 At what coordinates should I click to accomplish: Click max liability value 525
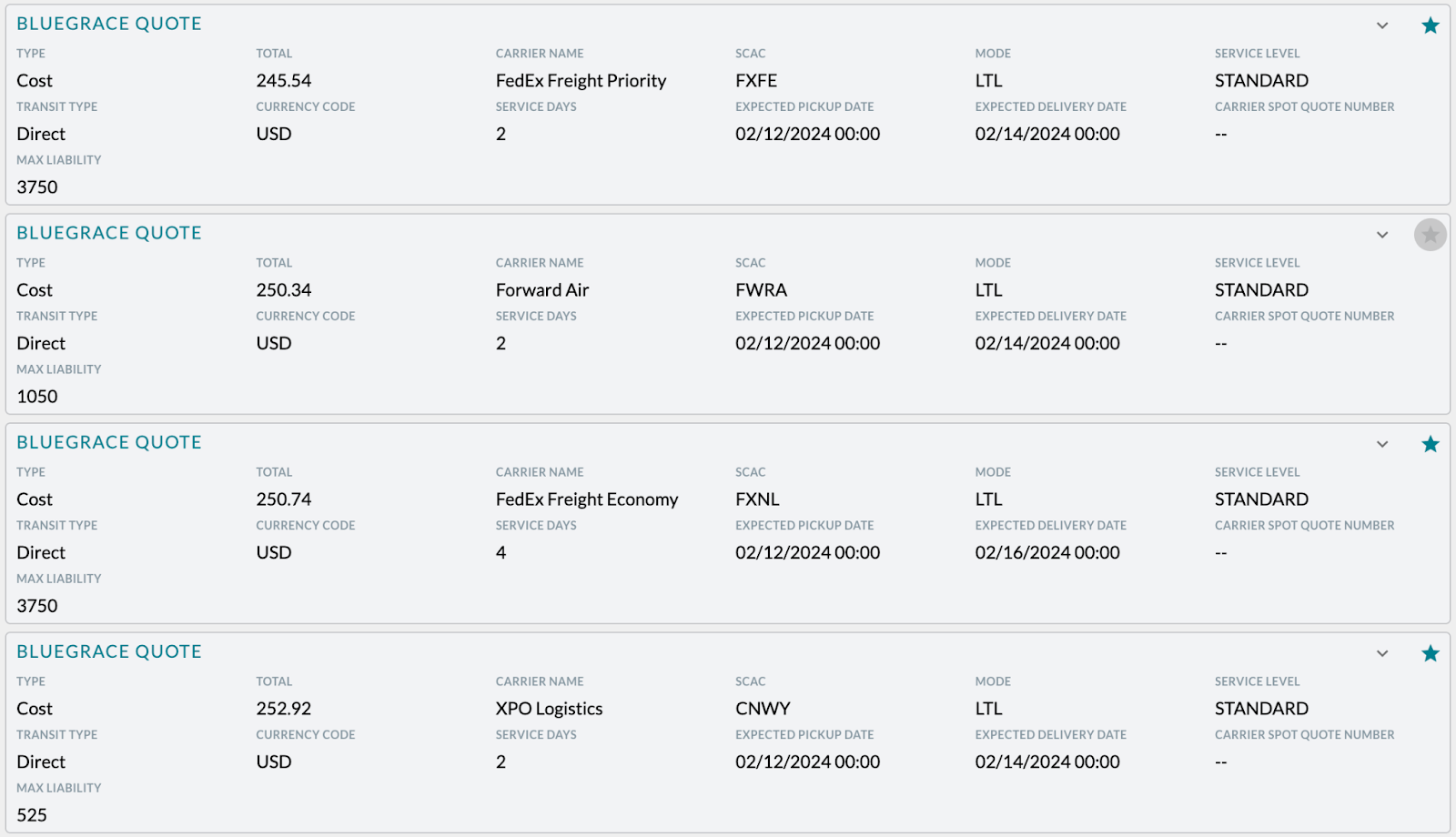(32, 815)
